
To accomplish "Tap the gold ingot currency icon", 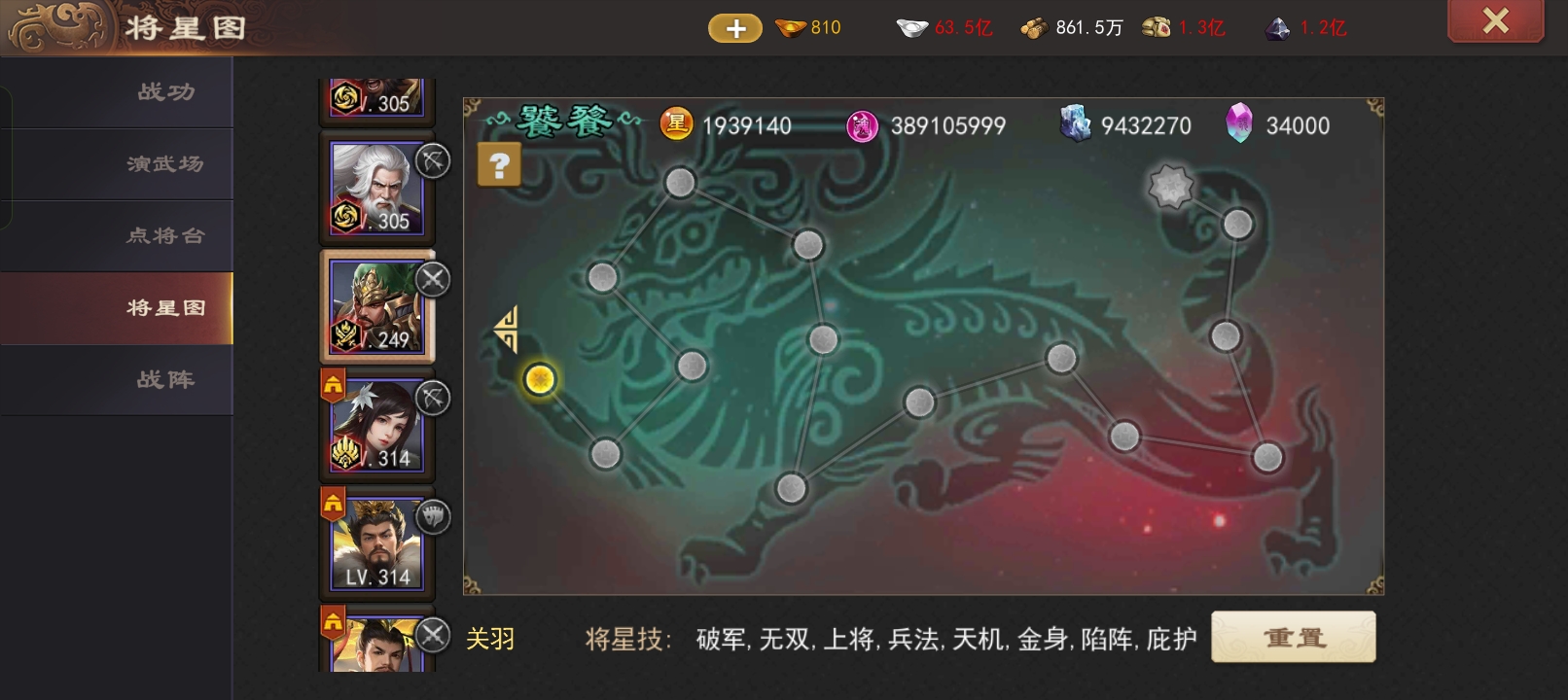I will 791,28.
